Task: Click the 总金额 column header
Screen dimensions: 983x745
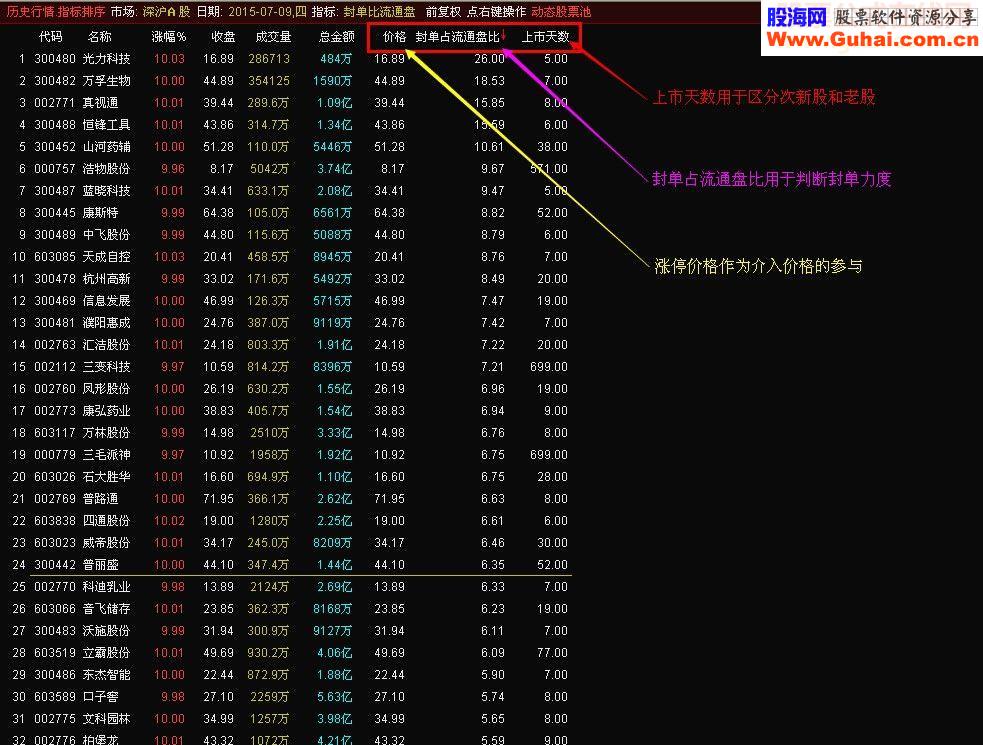Action: click(337, 37)
